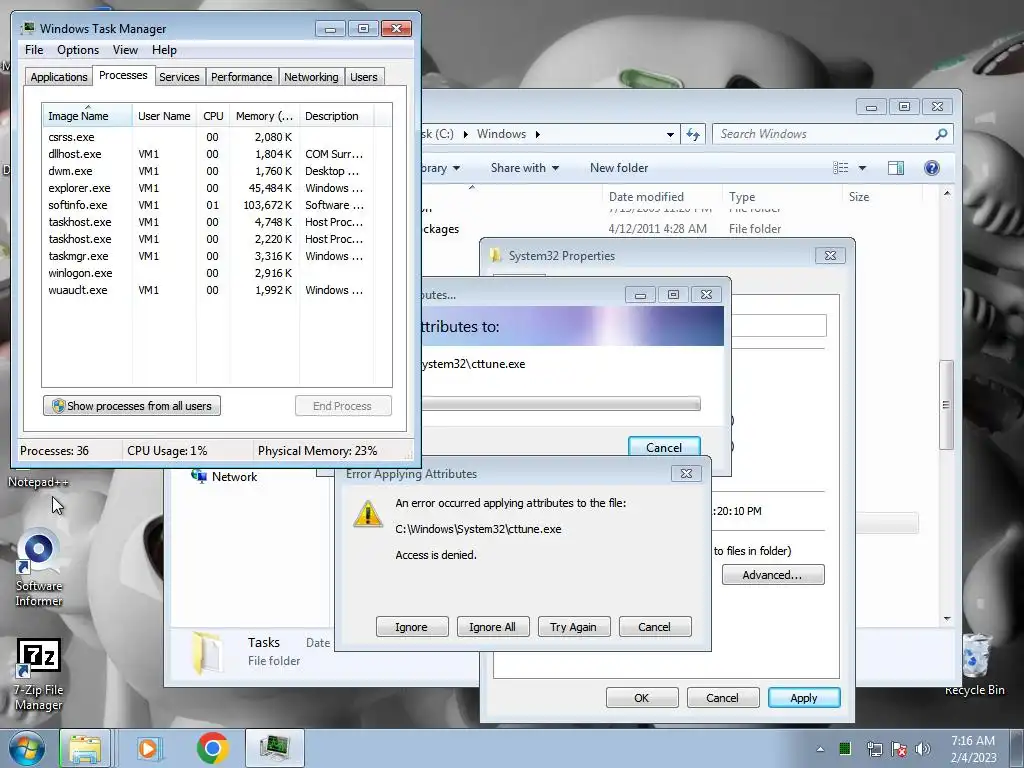The height and width of the screenshot is (768, 1024).
Task: Launch Windows Media Player from taskbar
Action: (x=148, y=748)
